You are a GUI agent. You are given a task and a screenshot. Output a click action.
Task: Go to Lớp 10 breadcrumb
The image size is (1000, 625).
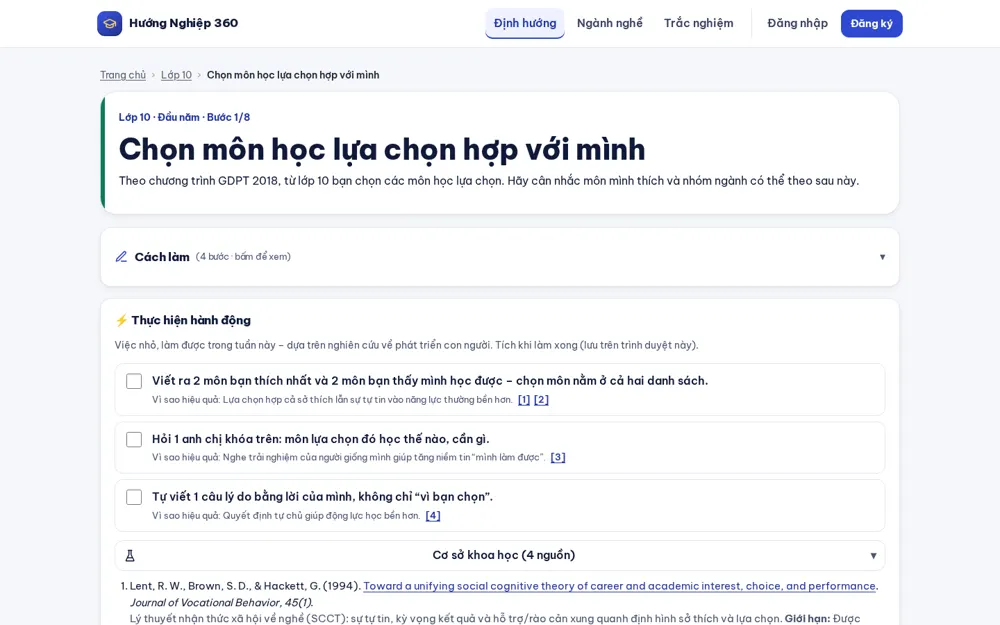pyautogui.click(x=176, y=75)
